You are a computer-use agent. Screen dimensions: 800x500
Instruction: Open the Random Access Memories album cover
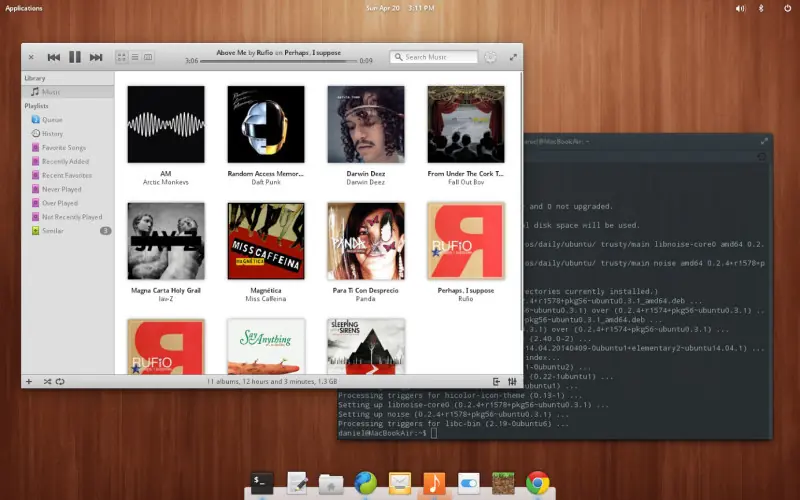point(266,124)
